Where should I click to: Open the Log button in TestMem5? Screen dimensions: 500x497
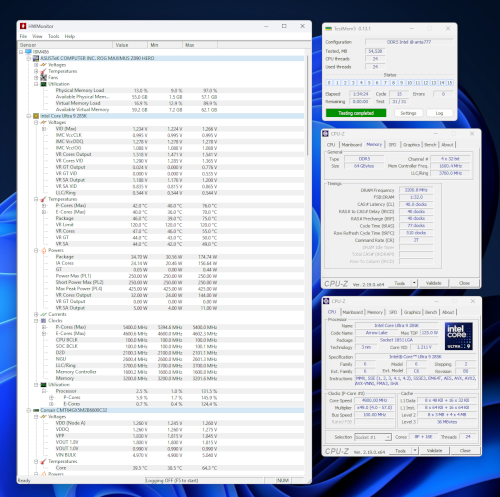point(440,113)
